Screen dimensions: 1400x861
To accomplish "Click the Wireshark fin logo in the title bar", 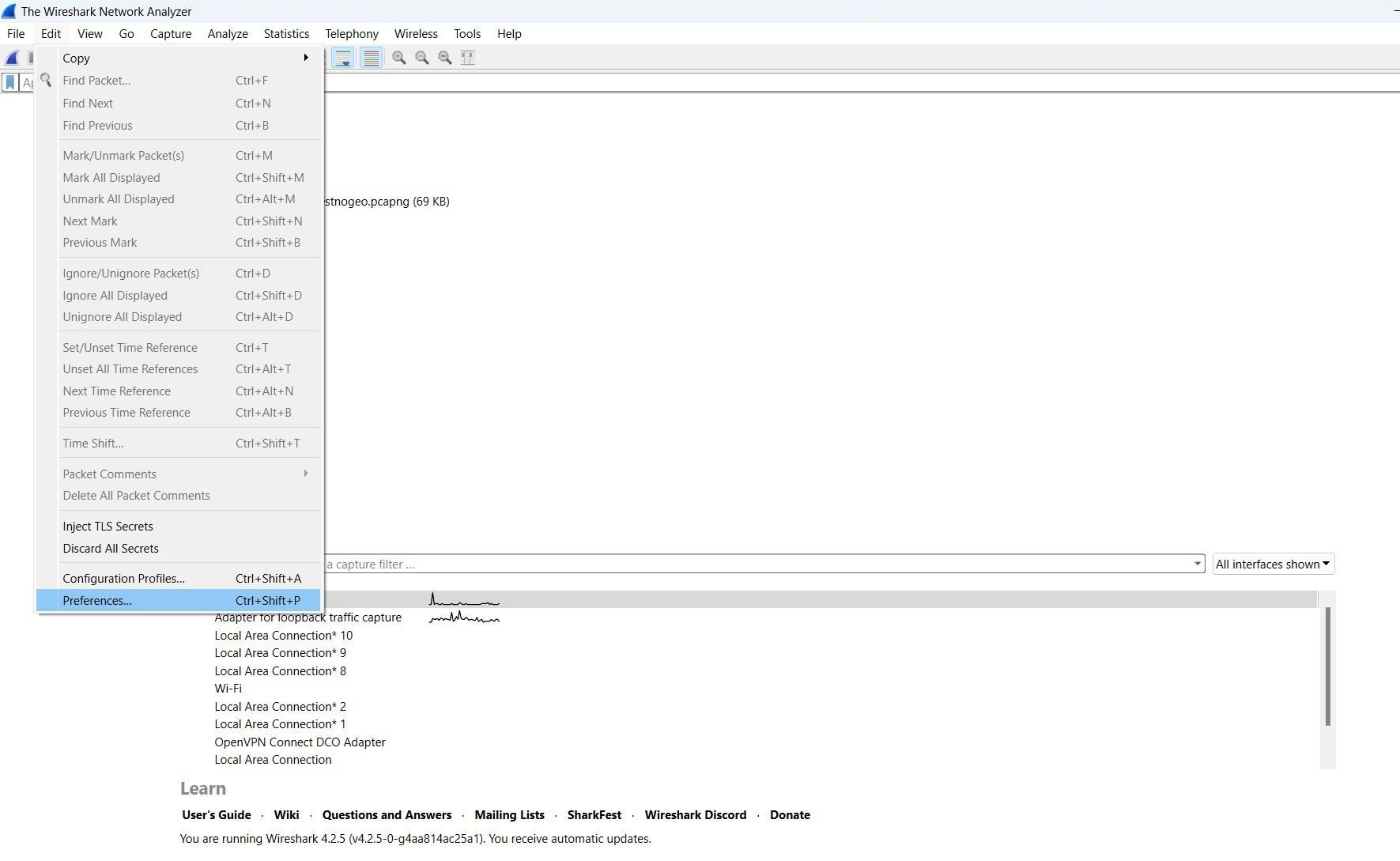I will coord(9,11).
